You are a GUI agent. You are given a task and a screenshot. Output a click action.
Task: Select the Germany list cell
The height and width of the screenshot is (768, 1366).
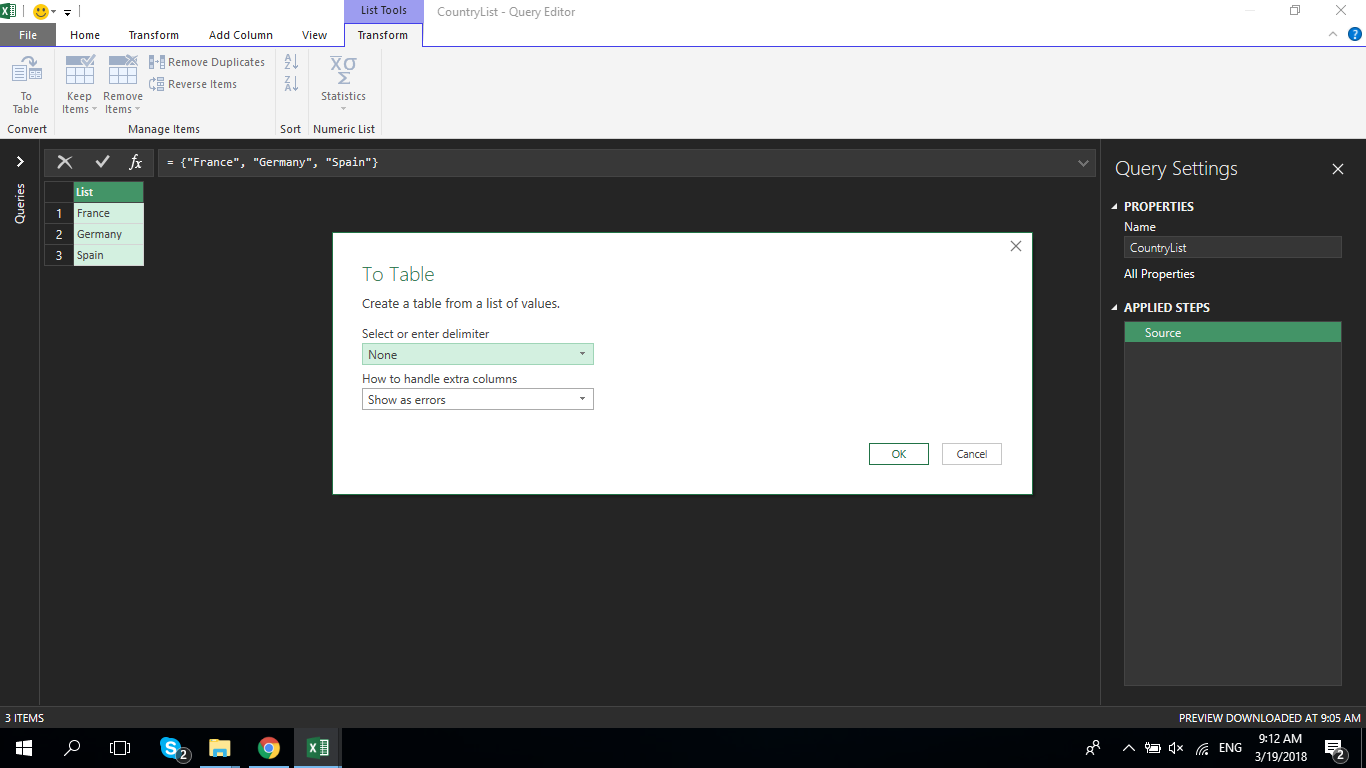click(109, 234)
